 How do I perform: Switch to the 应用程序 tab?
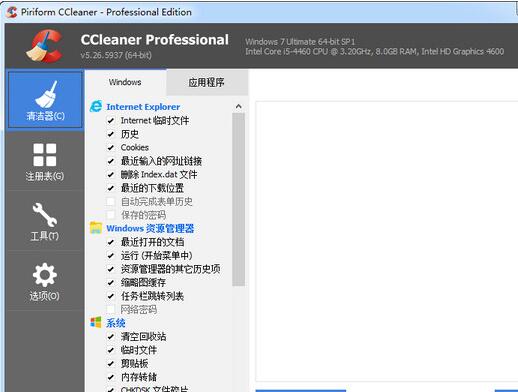point(206,82)
